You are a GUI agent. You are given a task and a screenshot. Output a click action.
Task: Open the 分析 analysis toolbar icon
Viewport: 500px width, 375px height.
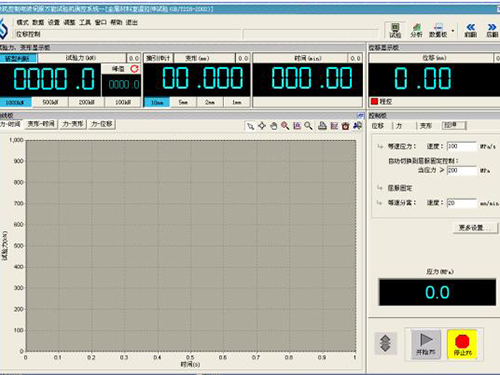point(416,30)
